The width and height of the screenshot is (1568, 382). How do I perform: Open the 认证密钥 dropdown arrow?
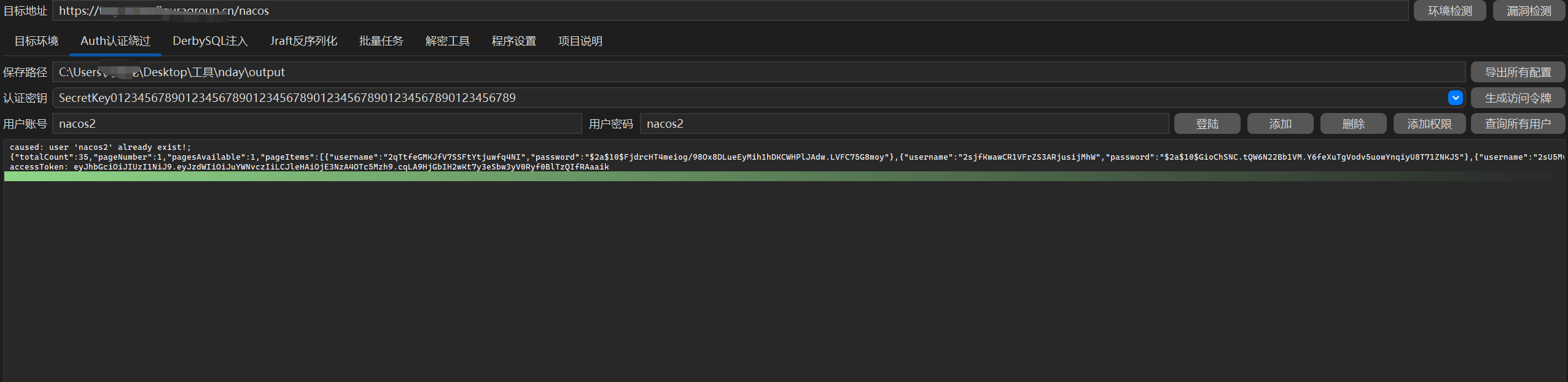click(1455, 98)
